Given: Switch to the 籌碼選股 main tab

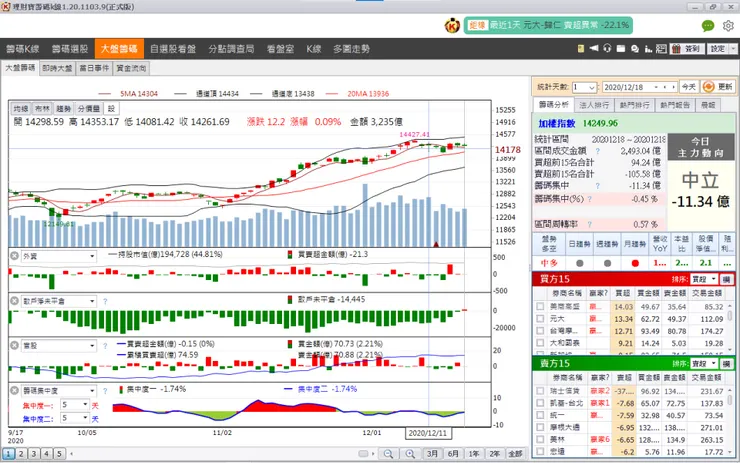Looking at the screenshot, I should tap(70, 49).
